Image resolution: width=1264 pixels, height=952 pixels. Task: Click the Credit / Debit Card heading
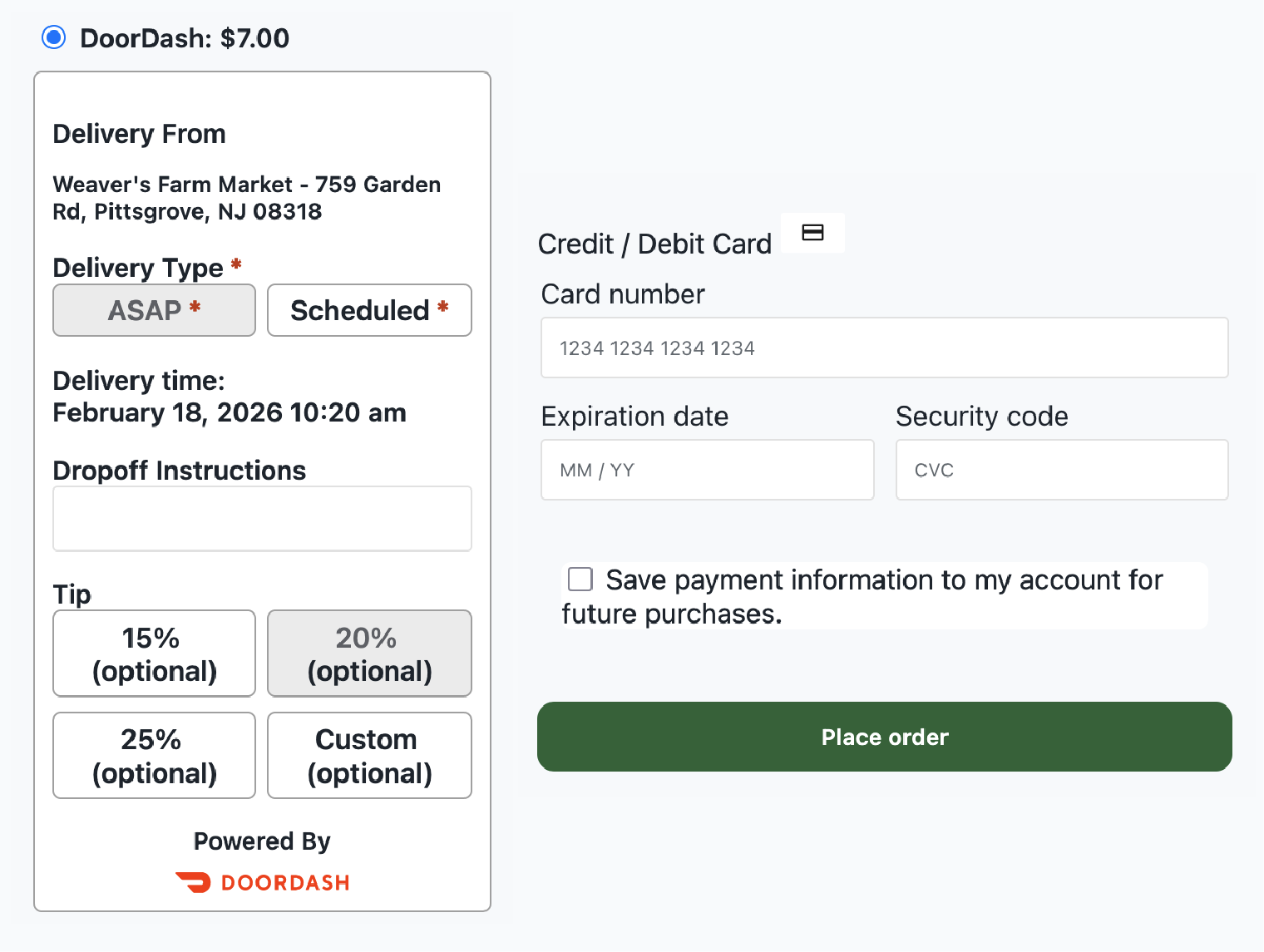pos(654,244)
